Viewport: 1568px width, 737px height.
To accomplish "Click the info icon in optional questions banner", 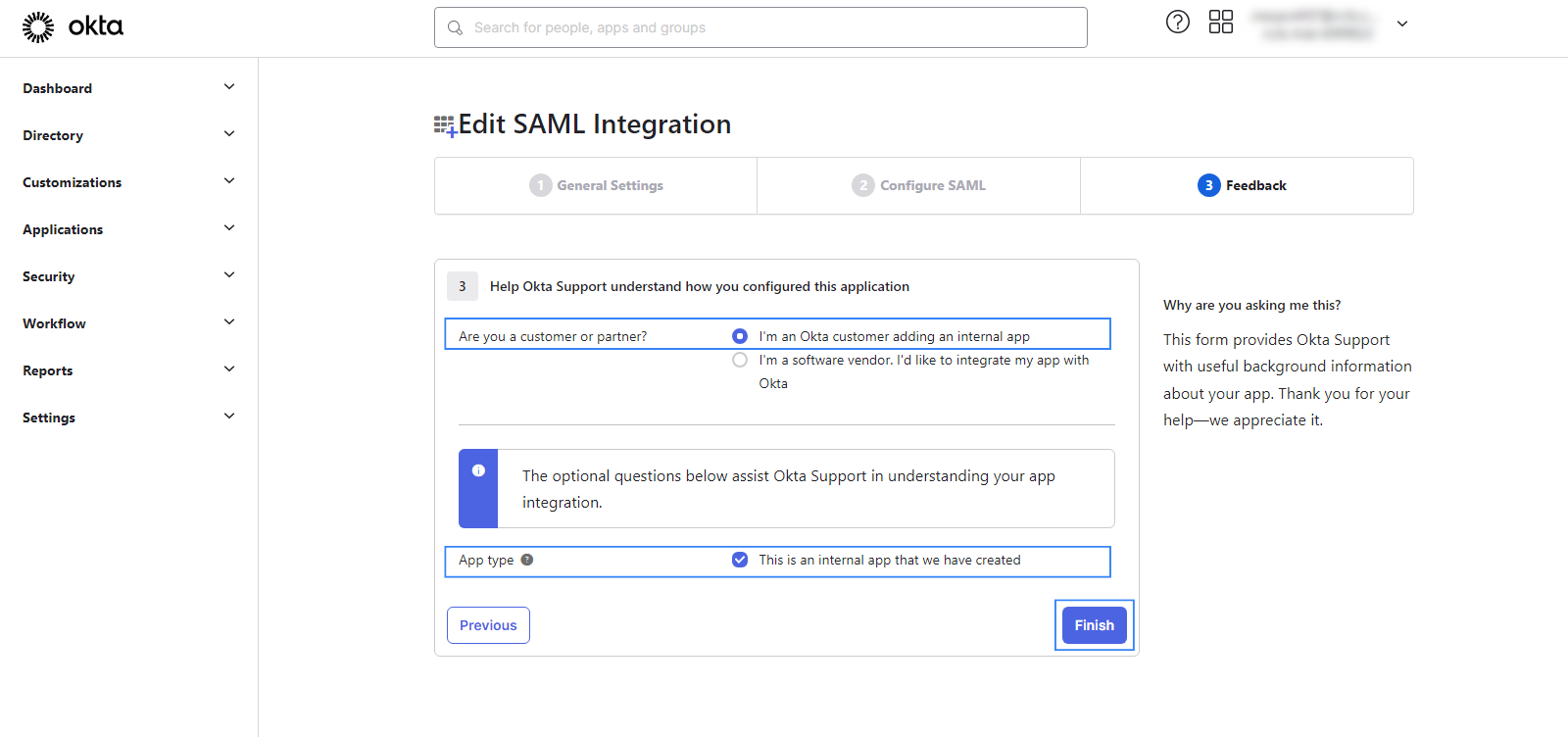I will coord(478,470).
